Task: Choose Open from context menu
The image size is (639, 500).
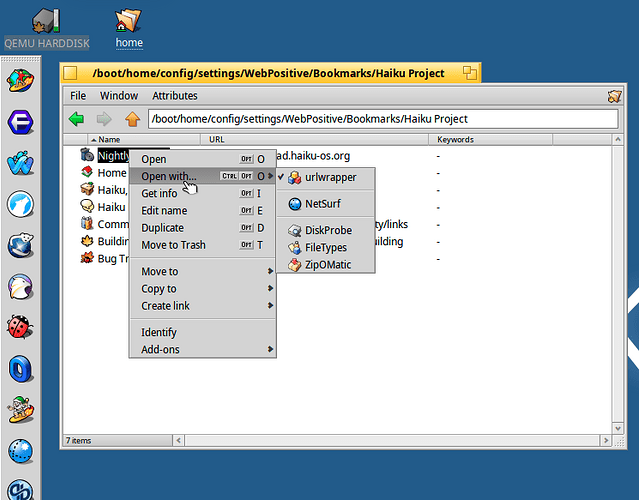Action: click(x=203, y=159)
